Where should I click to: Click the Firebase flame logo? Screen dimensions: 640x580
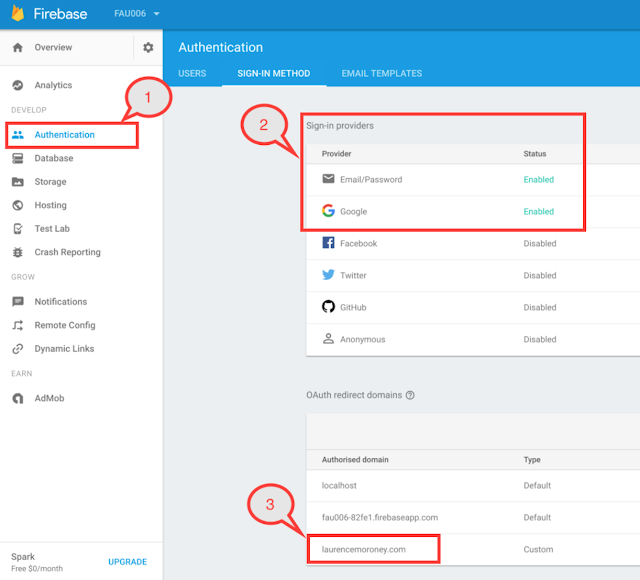(x=18, y=13)
